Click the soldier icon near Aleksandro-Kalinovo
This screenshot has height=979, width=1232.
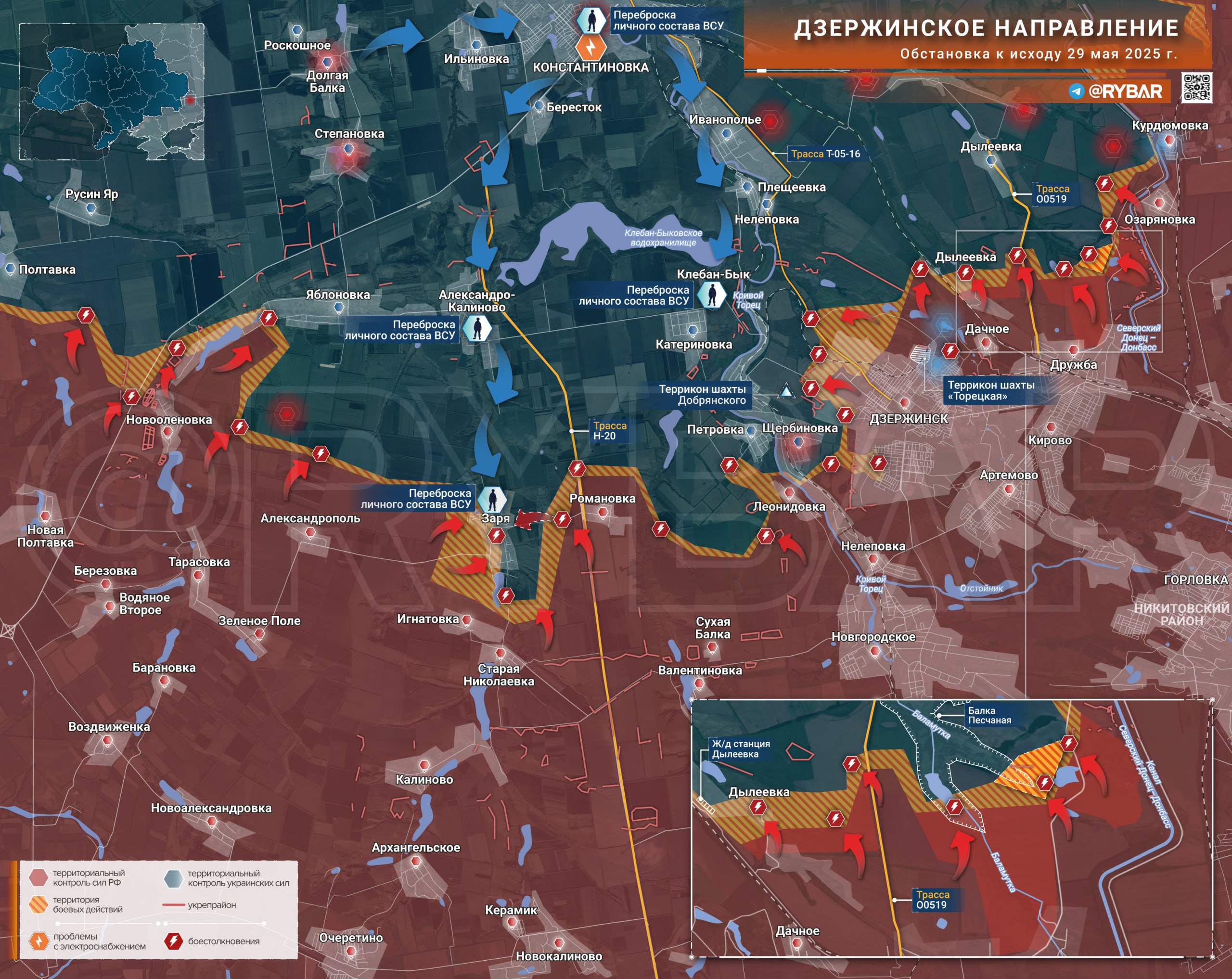coord(476,330)
